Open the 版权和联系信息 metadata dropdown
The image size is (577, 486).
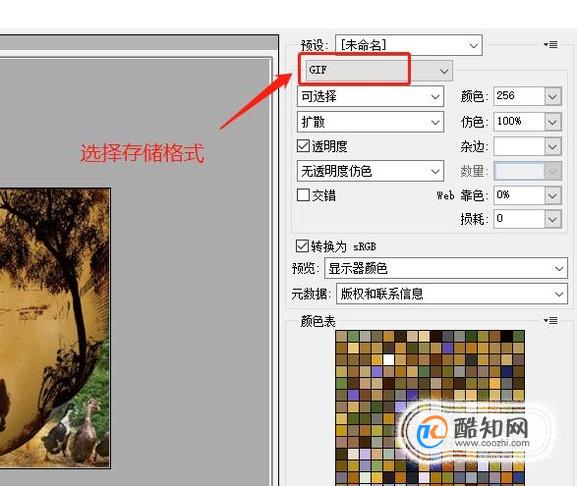[452, 294]
